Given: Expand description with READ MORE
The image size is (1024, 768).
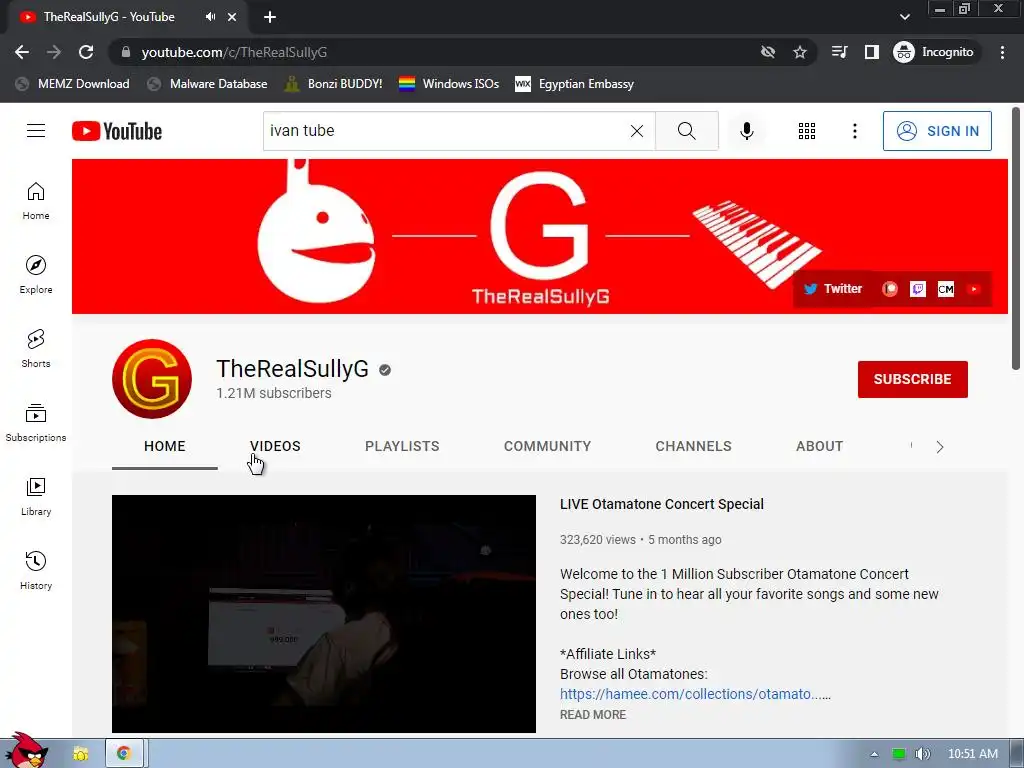Looking at the screenshot, I should coord(593,714).
